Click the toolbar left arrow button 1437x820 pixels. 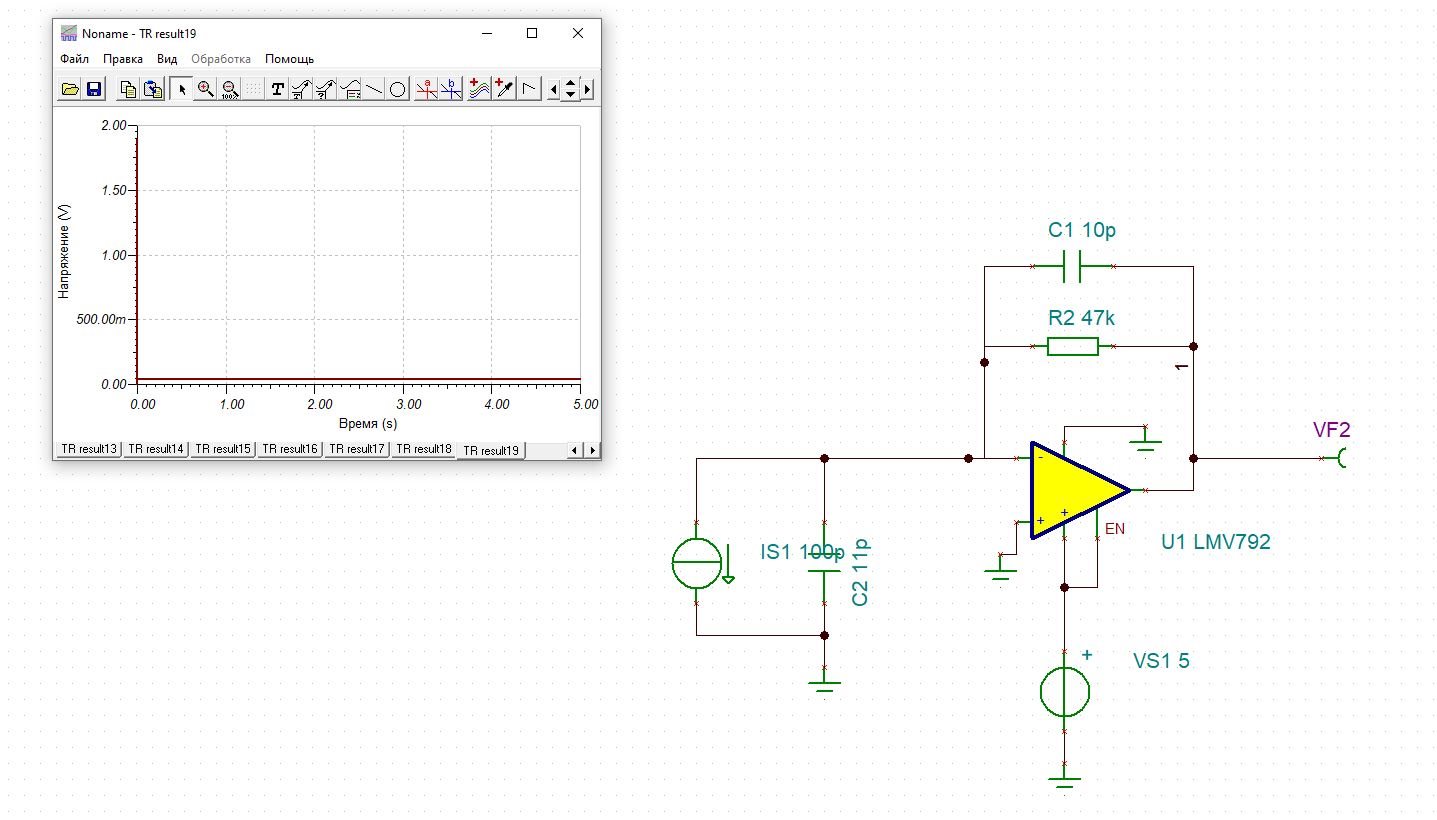[554, 89]
